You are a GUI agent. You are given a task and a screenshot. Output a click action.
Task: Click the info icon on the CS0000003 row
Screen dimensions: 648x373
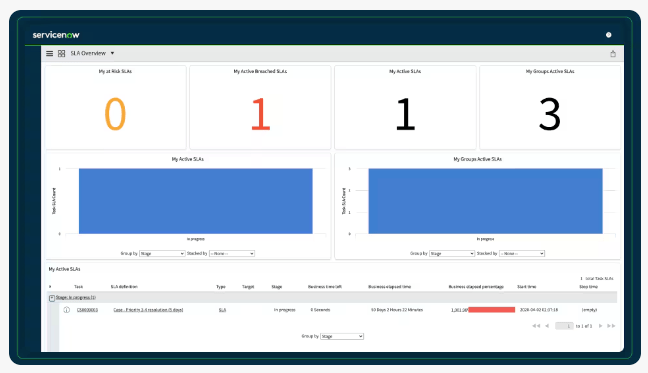pyautogui.click(x=67, y=310)
